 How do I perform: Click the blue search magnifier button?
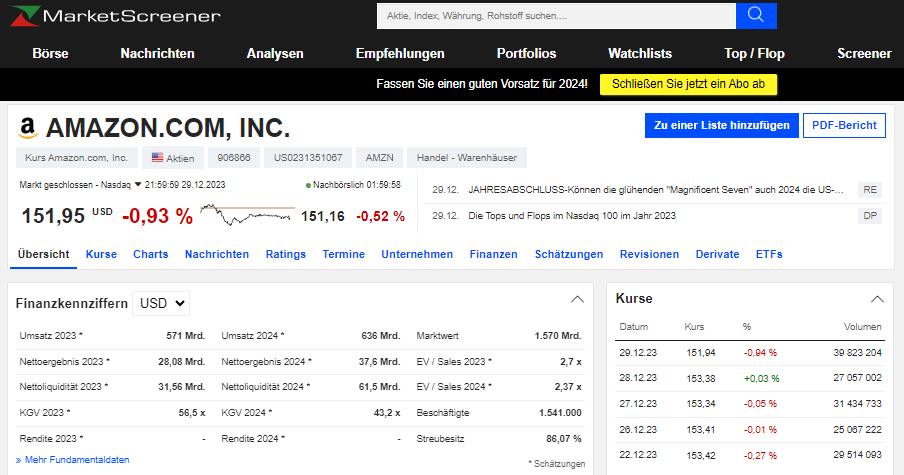click(756, 16)
